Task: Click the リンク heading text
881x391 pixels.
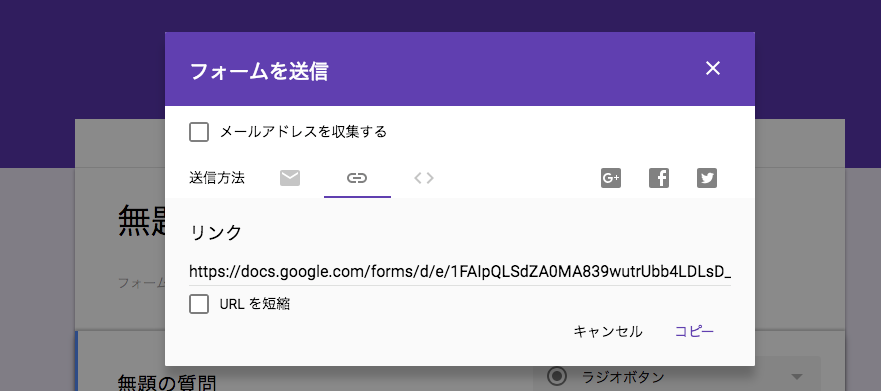Action: [x=216, y=232]
